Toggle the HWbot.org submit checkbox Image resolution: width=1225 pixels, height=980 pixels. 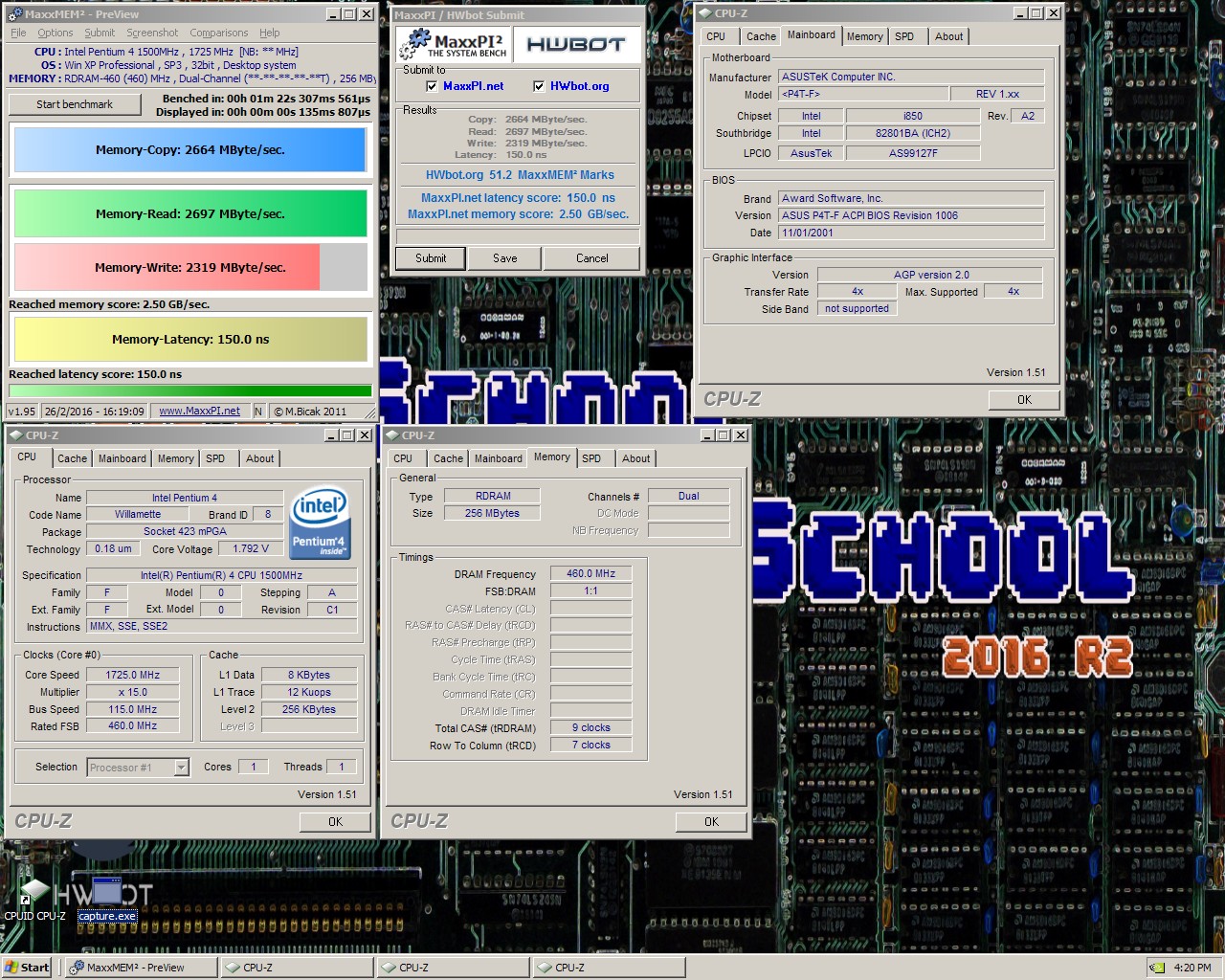[x=539, y=86]
